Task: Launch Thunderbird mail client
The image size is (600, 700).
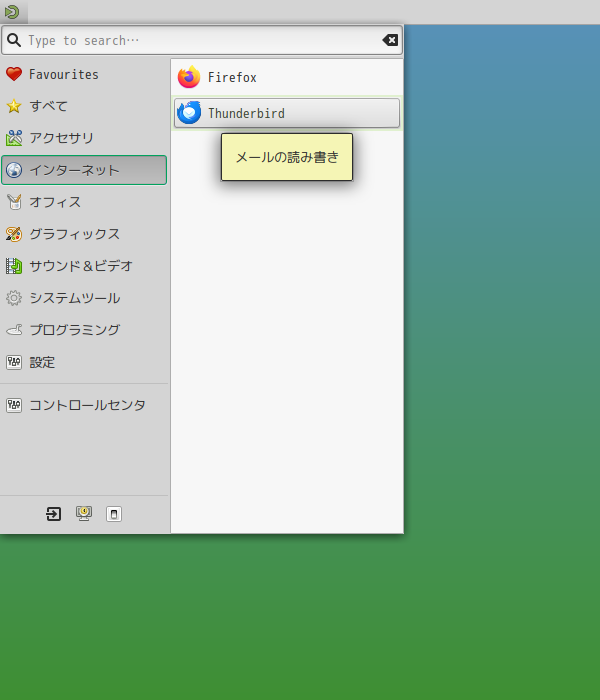Action: coord(287,113)
